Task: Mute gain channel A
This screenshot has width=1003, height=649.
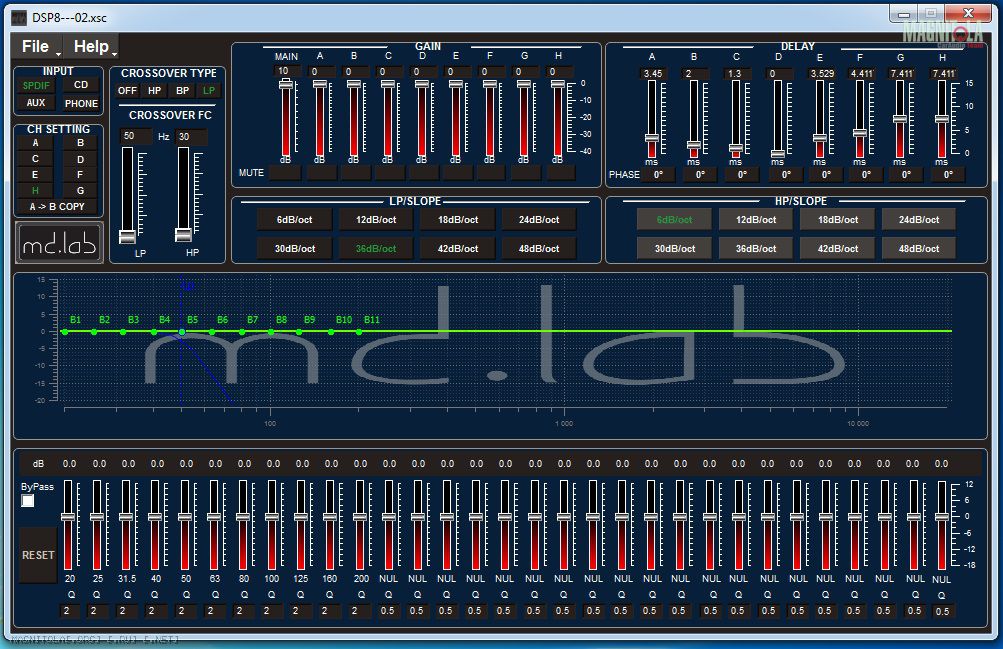Action: (320, 173)
